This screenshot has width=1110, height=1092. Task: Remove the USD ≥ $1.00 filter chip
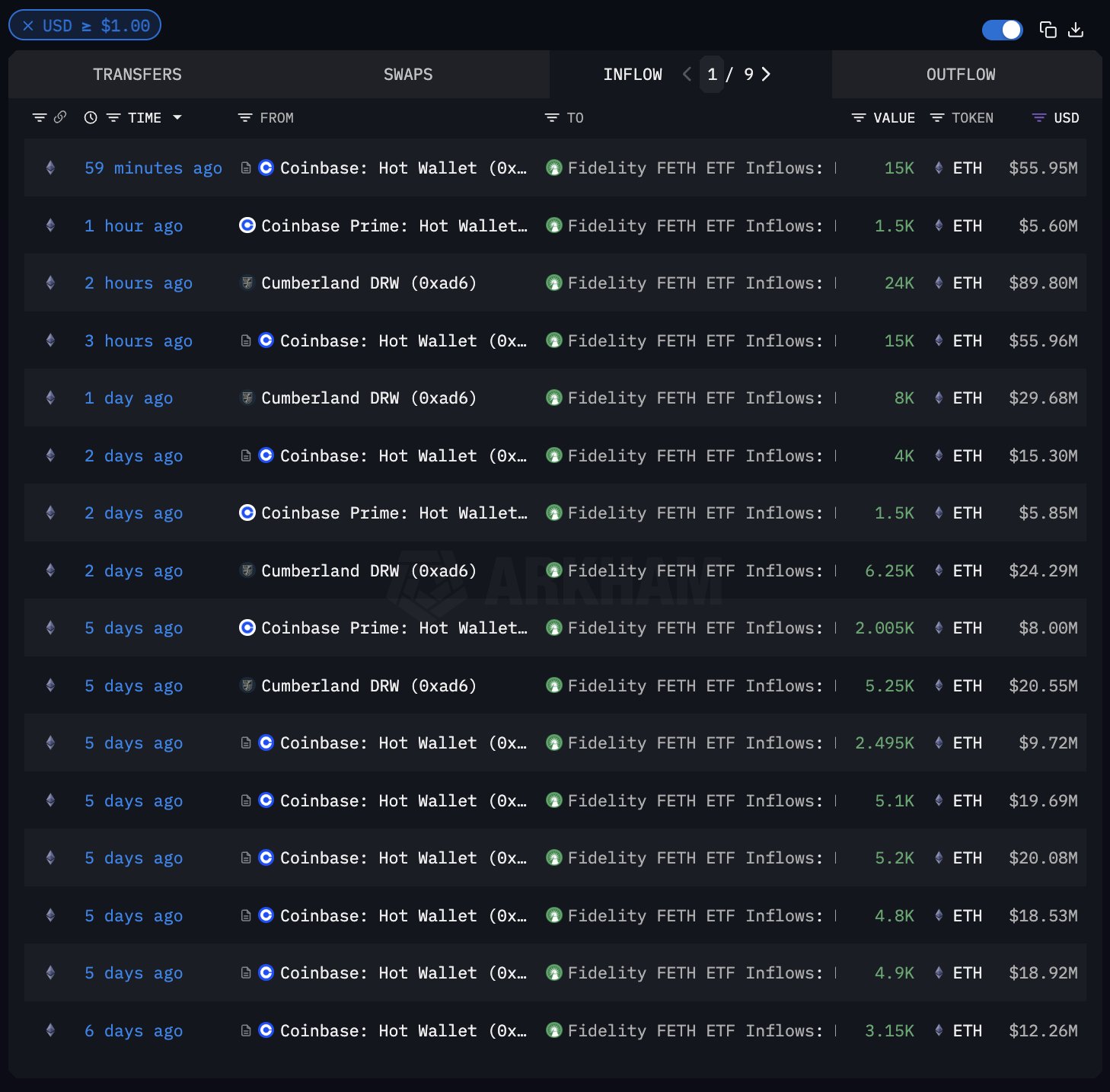click(28, 26)
